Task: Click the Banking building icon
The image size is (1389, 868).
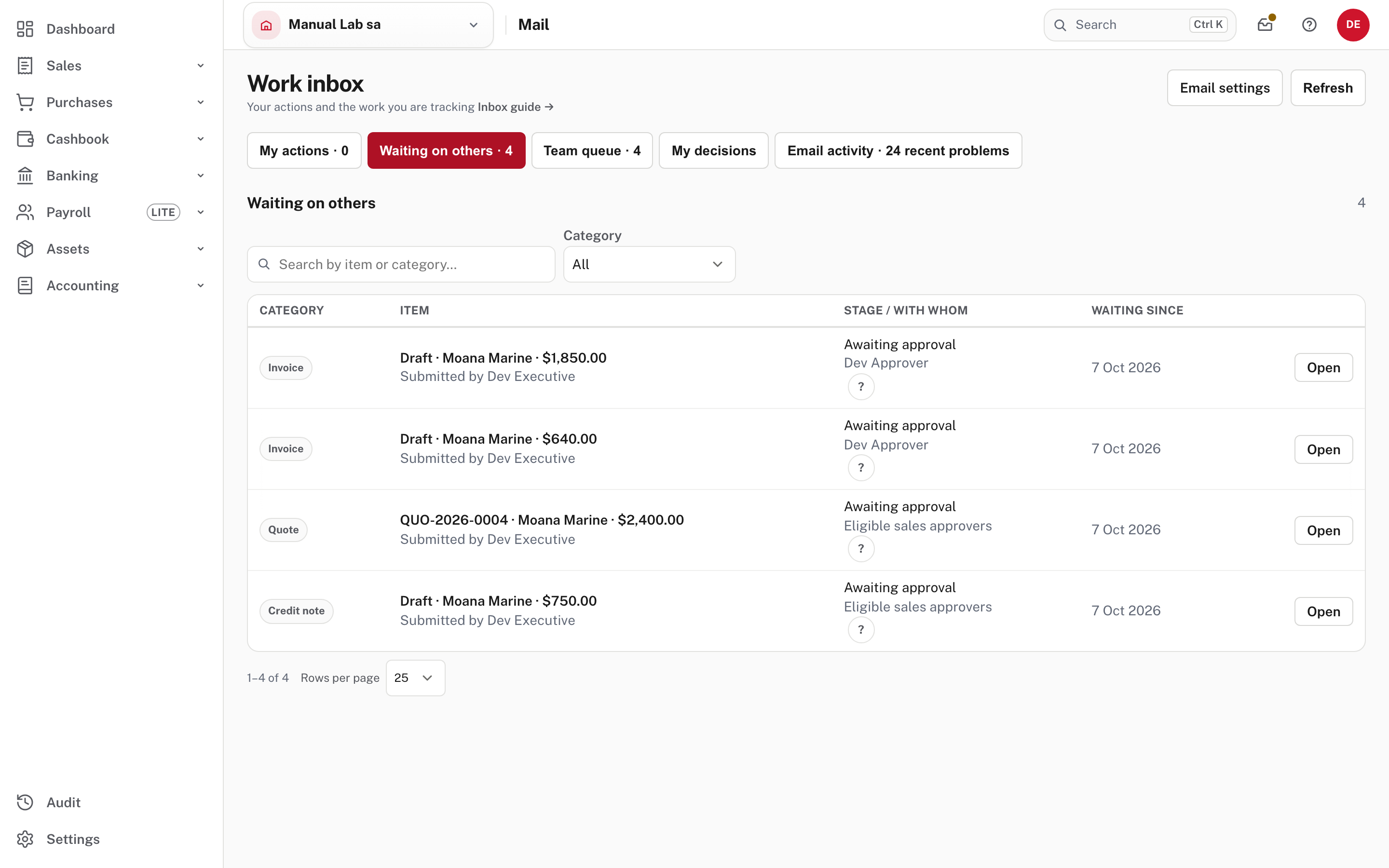Action: click(25, 176)
